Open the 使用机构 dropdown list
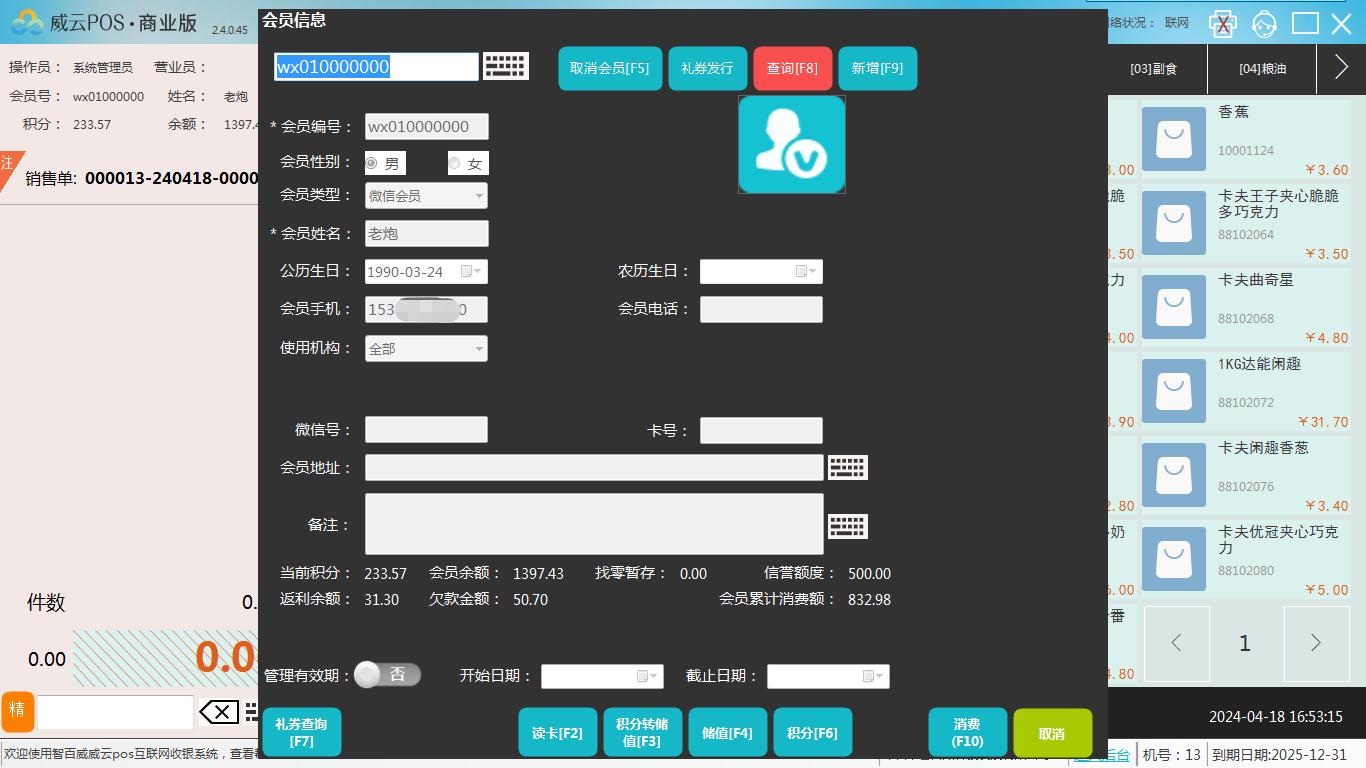Image resolution: width=1366 pixels, height=768 pixels. point(479,349)
